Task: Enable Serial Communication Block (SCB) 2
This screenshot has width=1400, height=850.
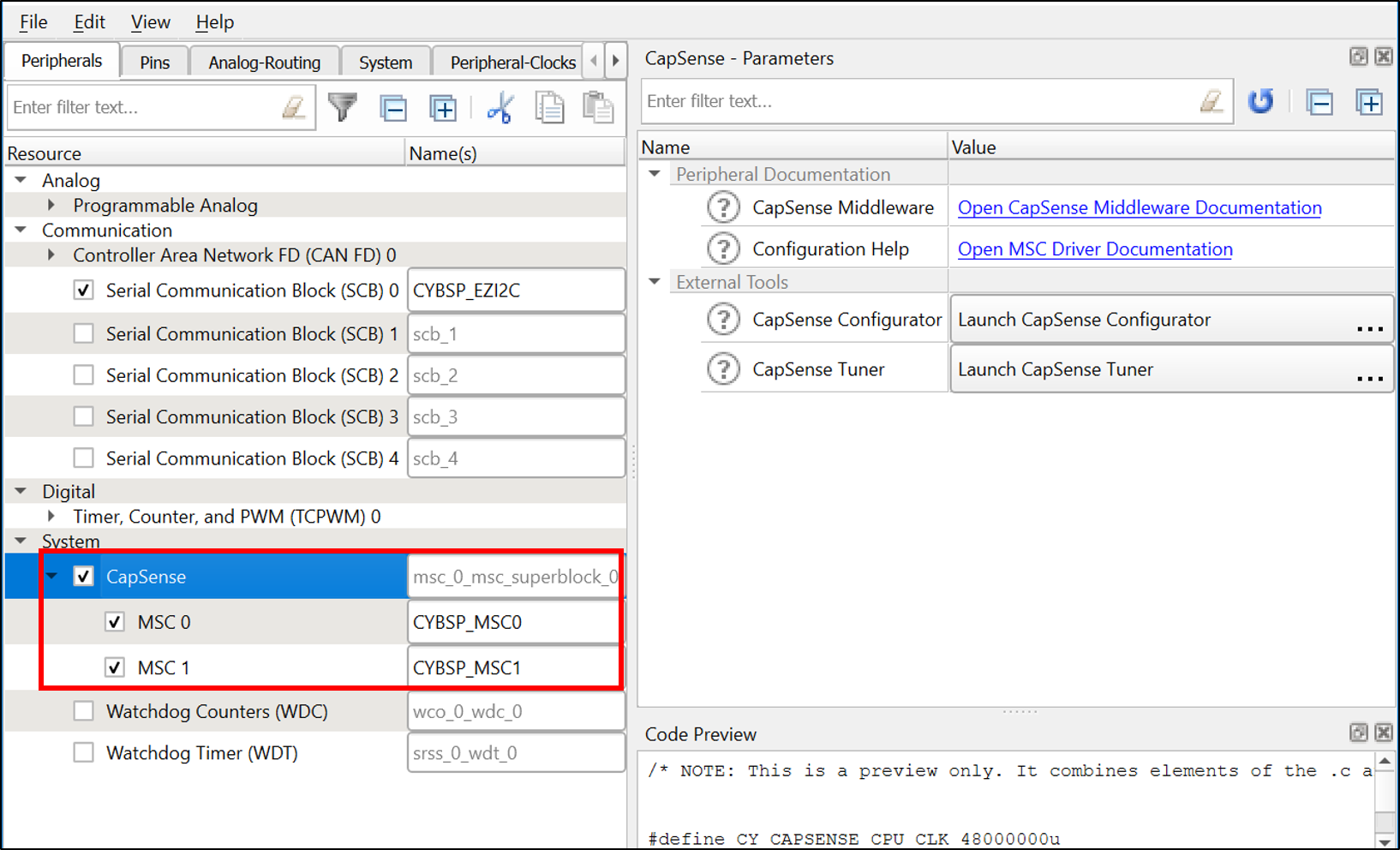Action: tap(83, 375)
